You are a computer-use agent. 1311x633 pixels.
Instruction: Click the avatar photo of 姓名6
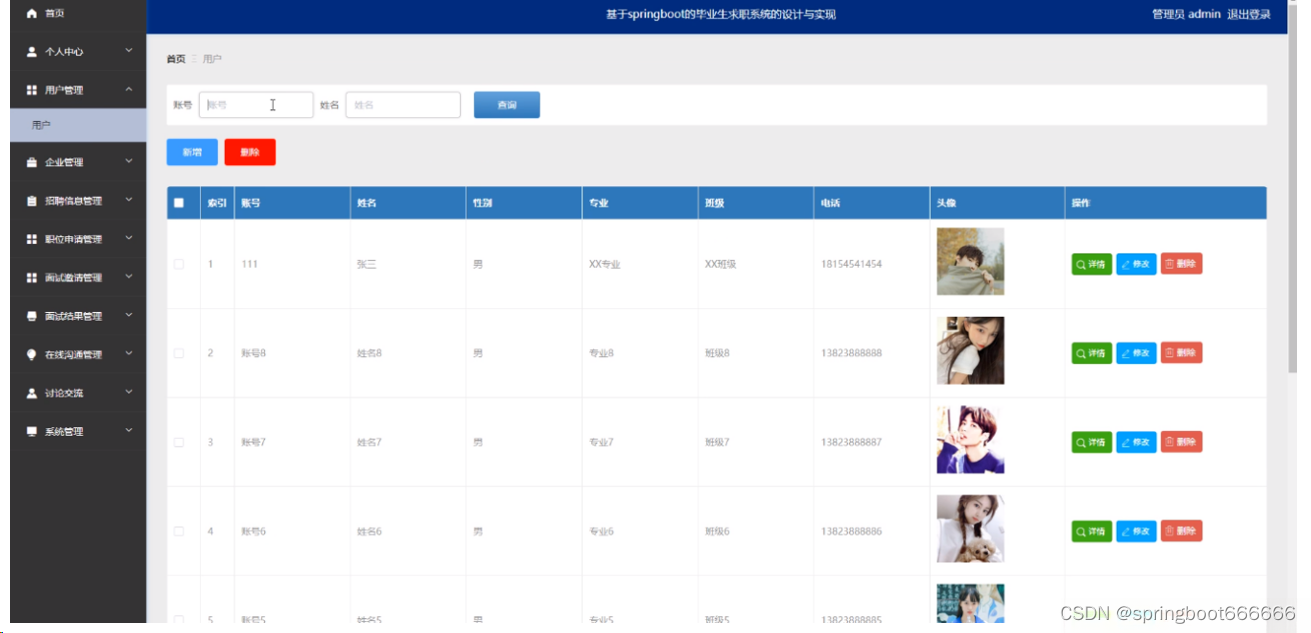click(970, 529)
